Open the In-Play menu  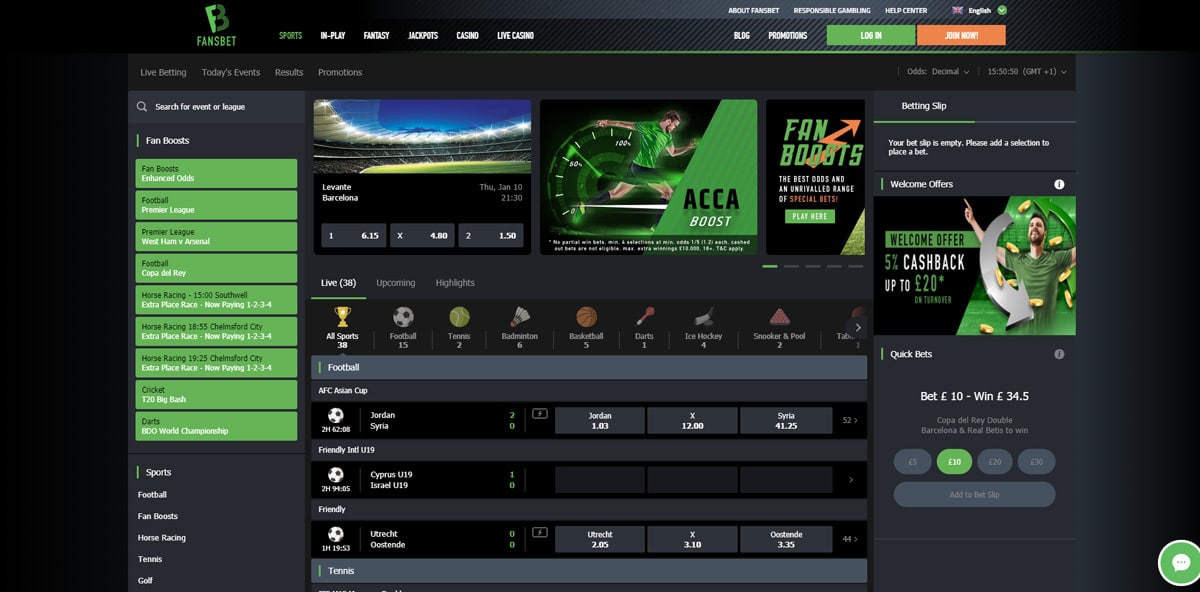(332, 35)
